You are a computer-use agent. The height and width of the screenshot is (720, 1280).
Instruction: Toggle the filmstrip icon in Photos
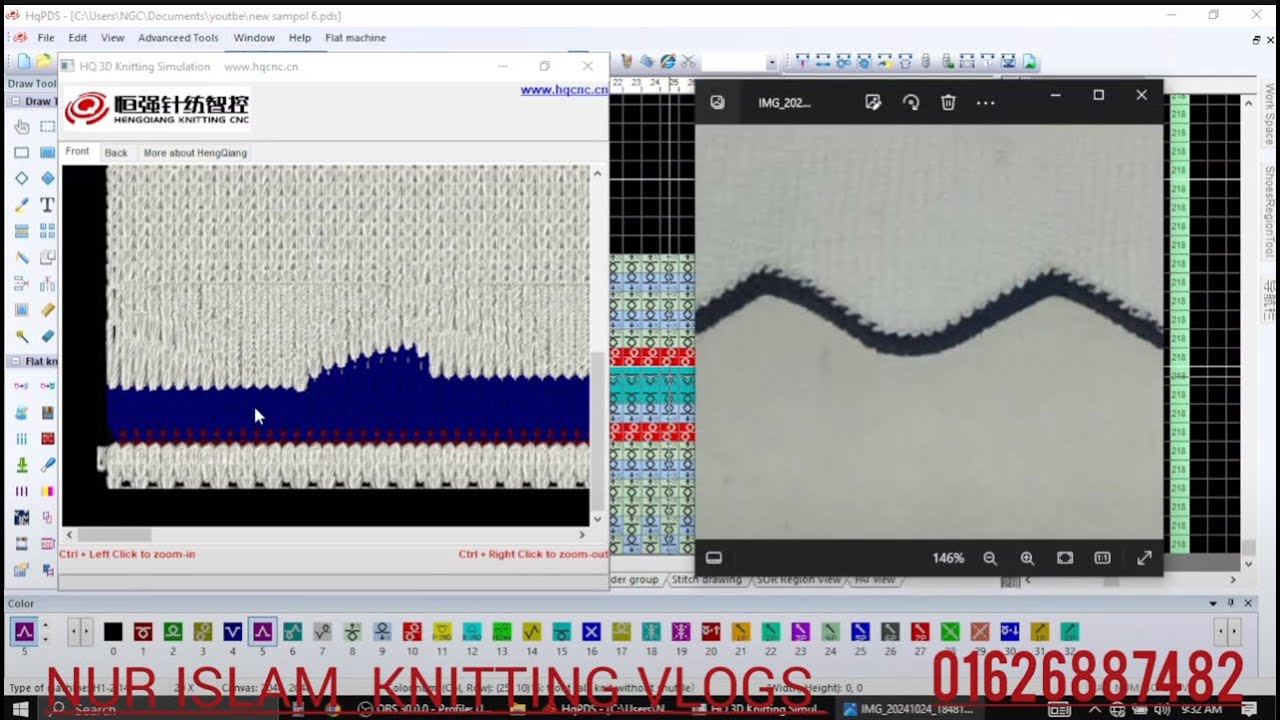714,558
